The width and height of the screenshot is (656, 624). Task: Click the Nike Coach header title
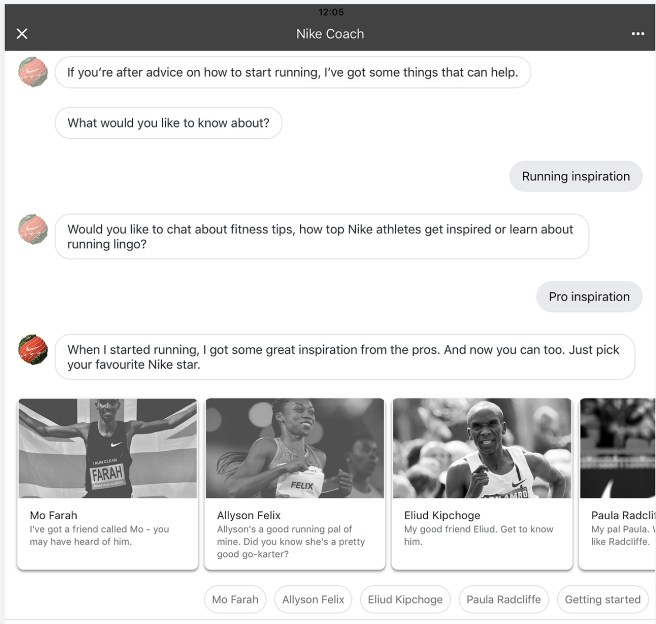point(330,34)
